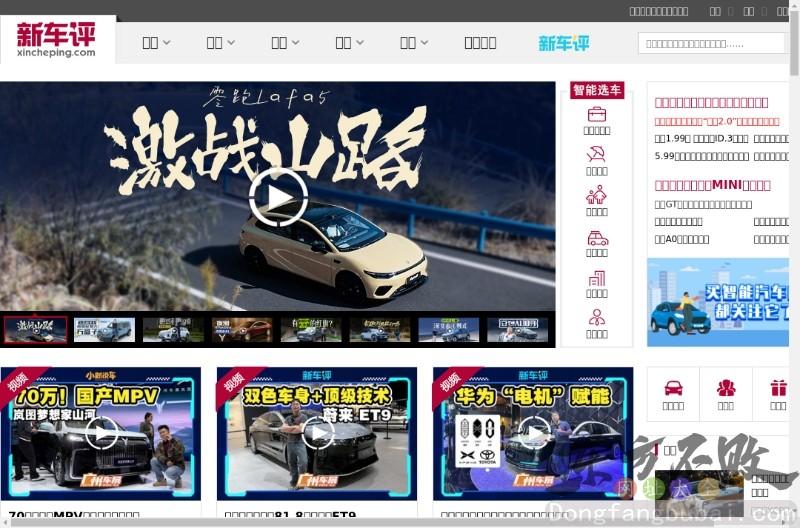Play the 70万 国产MPV video card
The image size is (800, 528).
(x=101, y=433)
